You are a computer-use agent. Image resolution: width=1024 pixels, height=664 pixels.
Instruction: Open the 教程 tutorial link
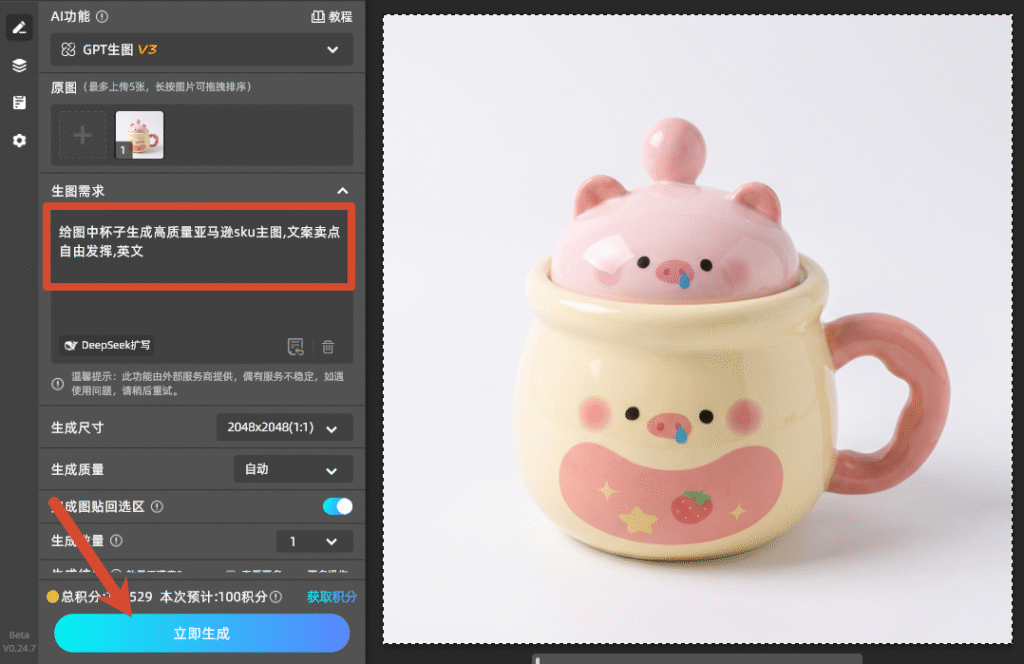pos(332,16)
